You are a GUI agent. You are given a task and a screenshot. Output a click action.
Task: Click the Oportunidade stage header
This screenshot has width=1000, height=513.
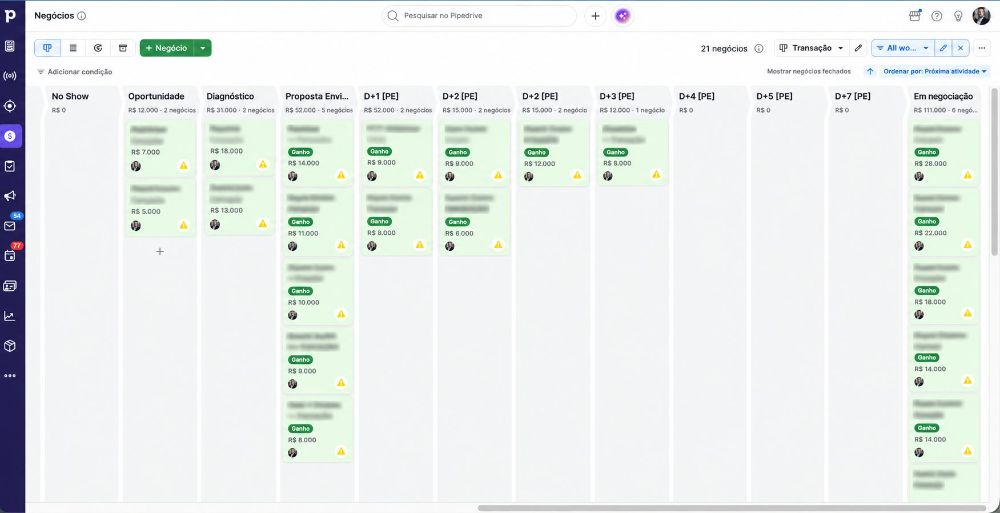pyautogui.click(x=156, y=96)
